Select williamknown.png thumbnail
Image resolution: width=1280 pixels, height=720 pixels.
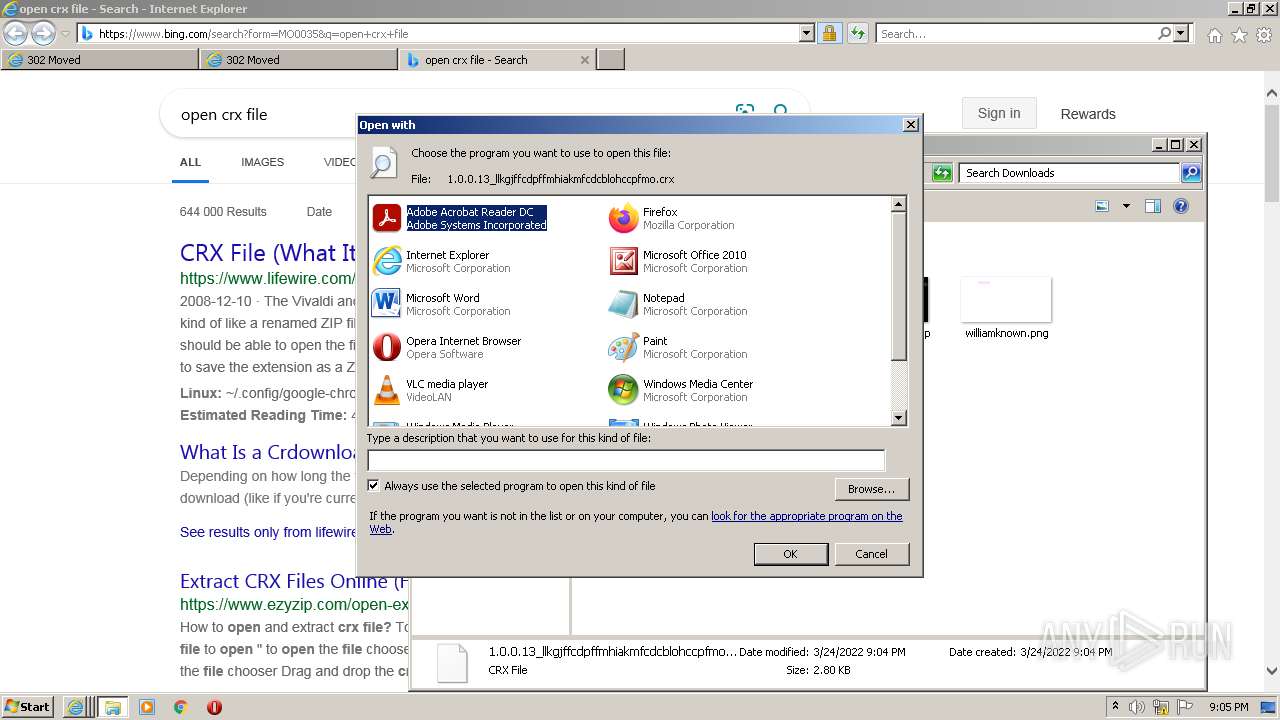[x=1006, y=299]
